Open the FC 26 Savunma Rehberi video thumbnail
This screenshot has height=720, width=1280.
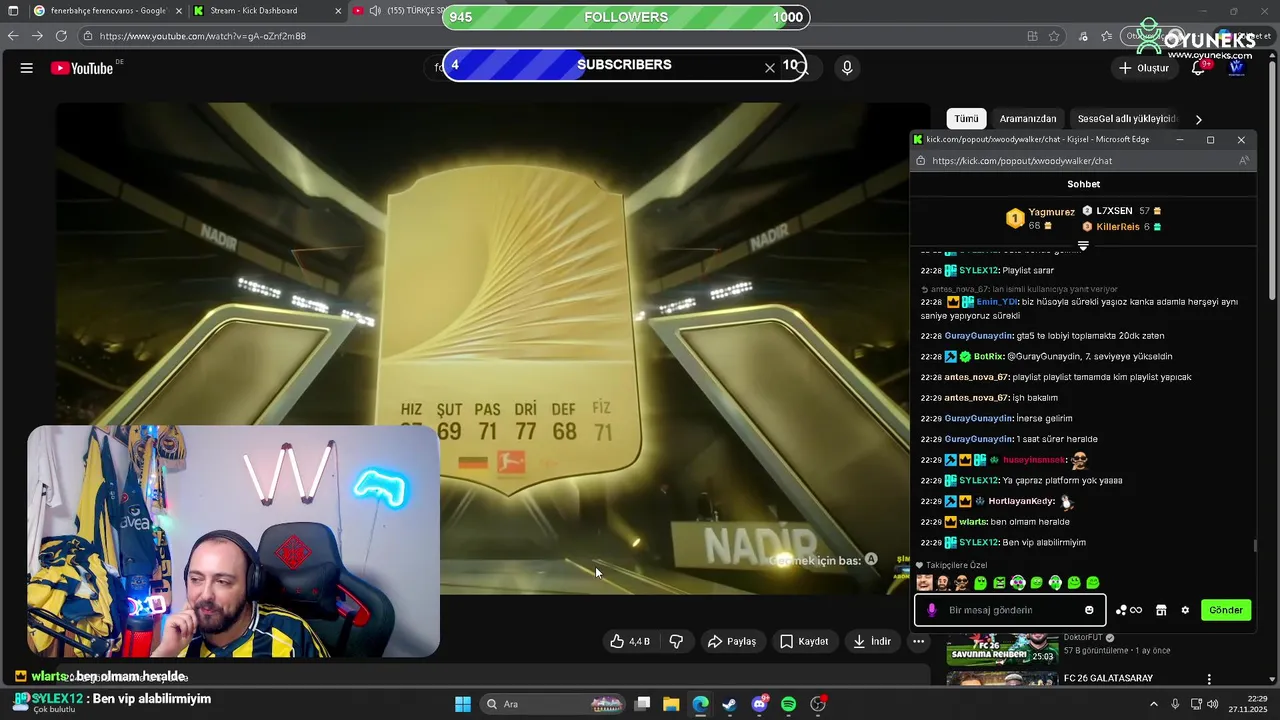1002,649
